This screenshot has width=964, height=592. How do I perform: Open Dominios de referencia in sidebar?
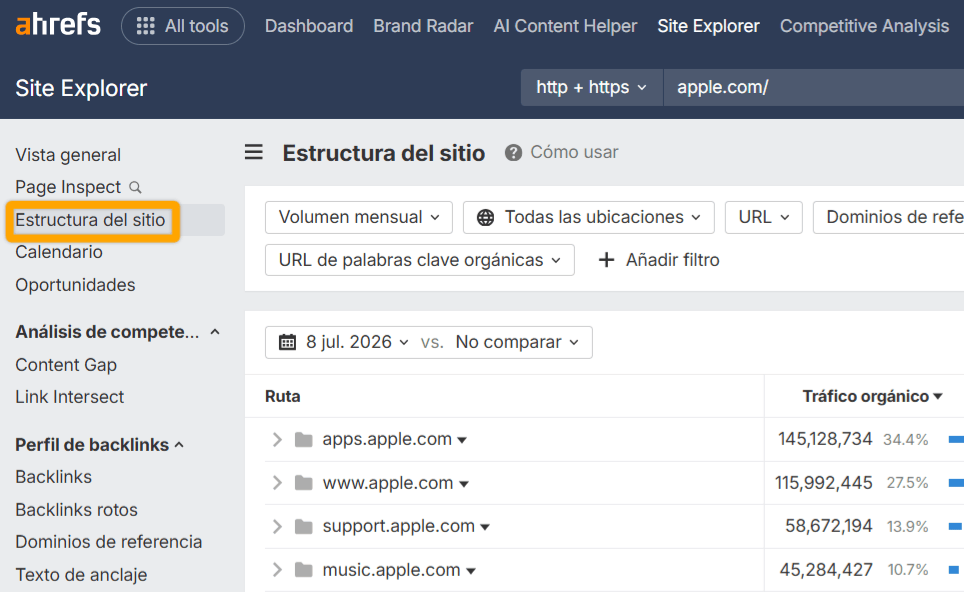[109, 542]
